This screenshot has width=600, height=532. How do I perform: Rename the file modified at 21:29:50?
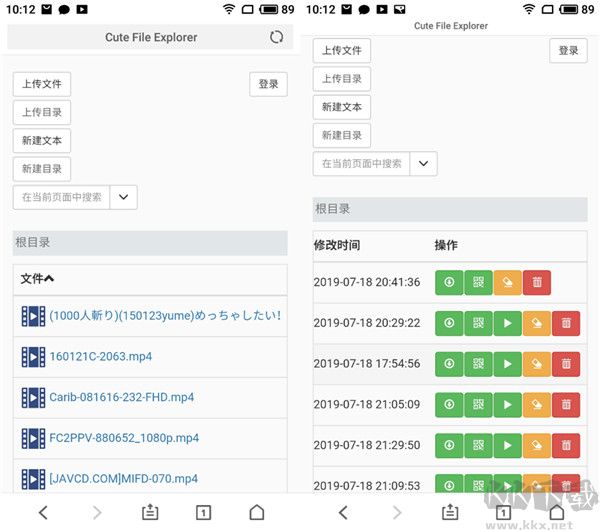[x=537, y=446]
